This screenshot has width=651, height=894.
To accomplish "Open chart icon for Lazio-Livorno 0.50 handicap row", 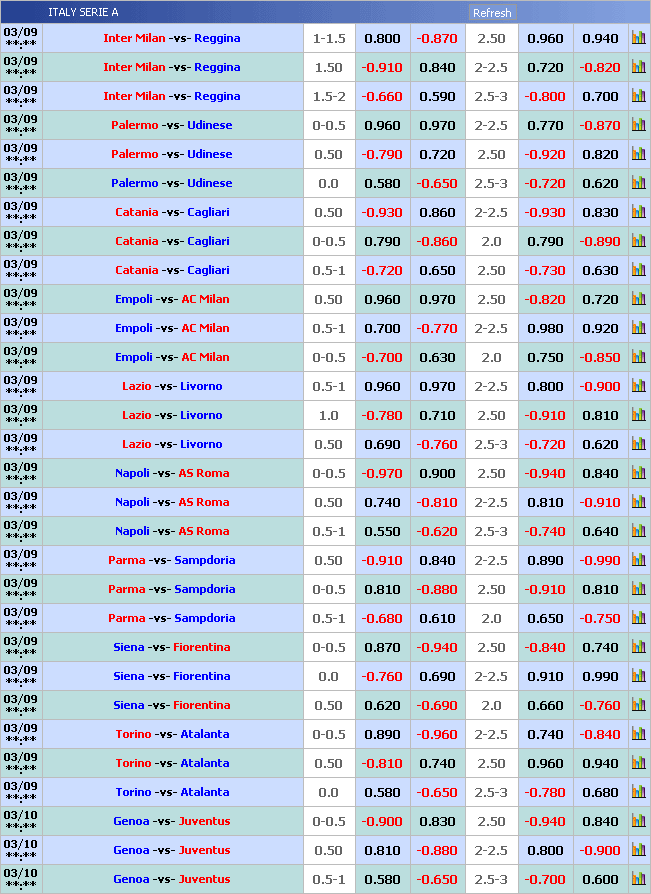I will click(638, 444).
